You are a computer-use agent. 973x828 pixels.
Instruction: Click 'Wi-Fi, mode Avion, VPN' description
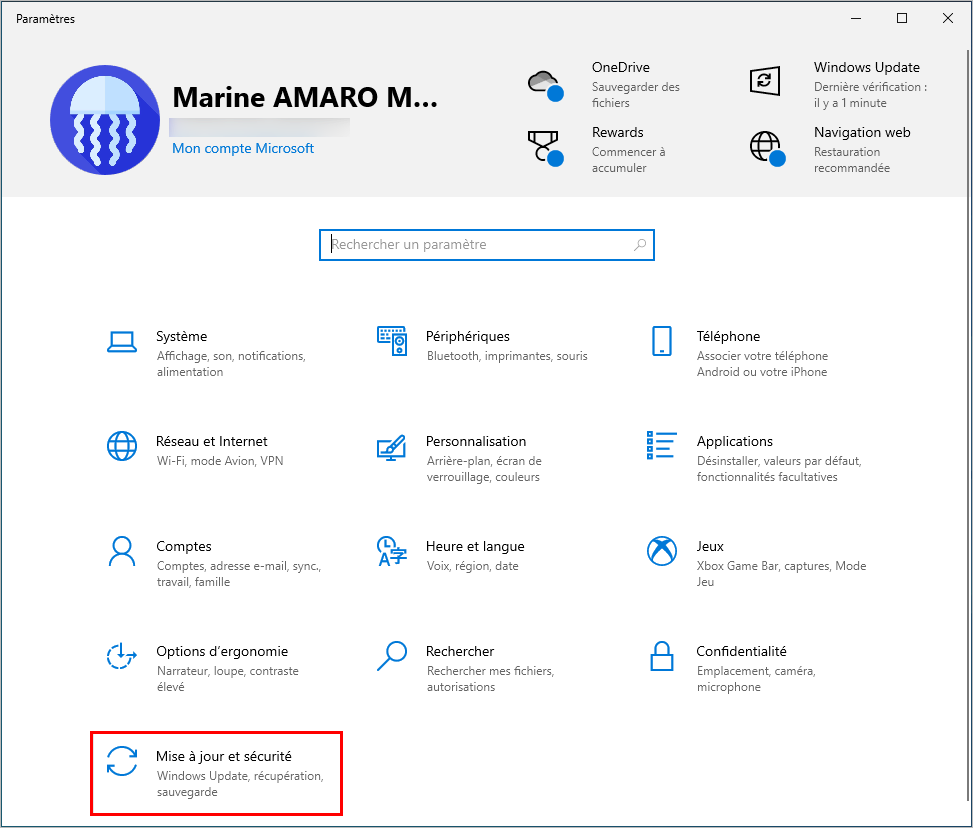pos(220,461)
